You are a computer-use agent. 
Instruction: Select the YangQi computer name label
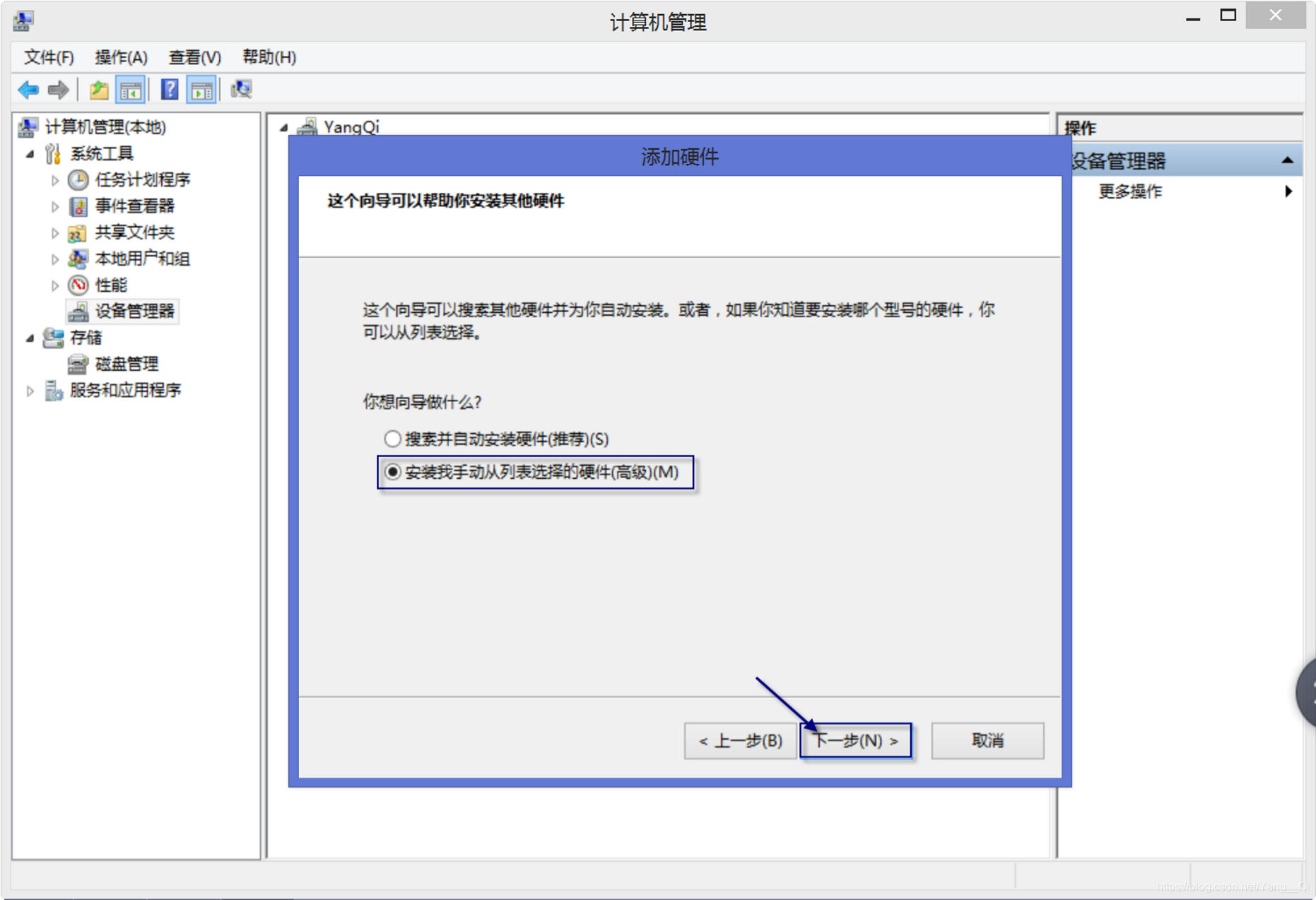(351, 127)
